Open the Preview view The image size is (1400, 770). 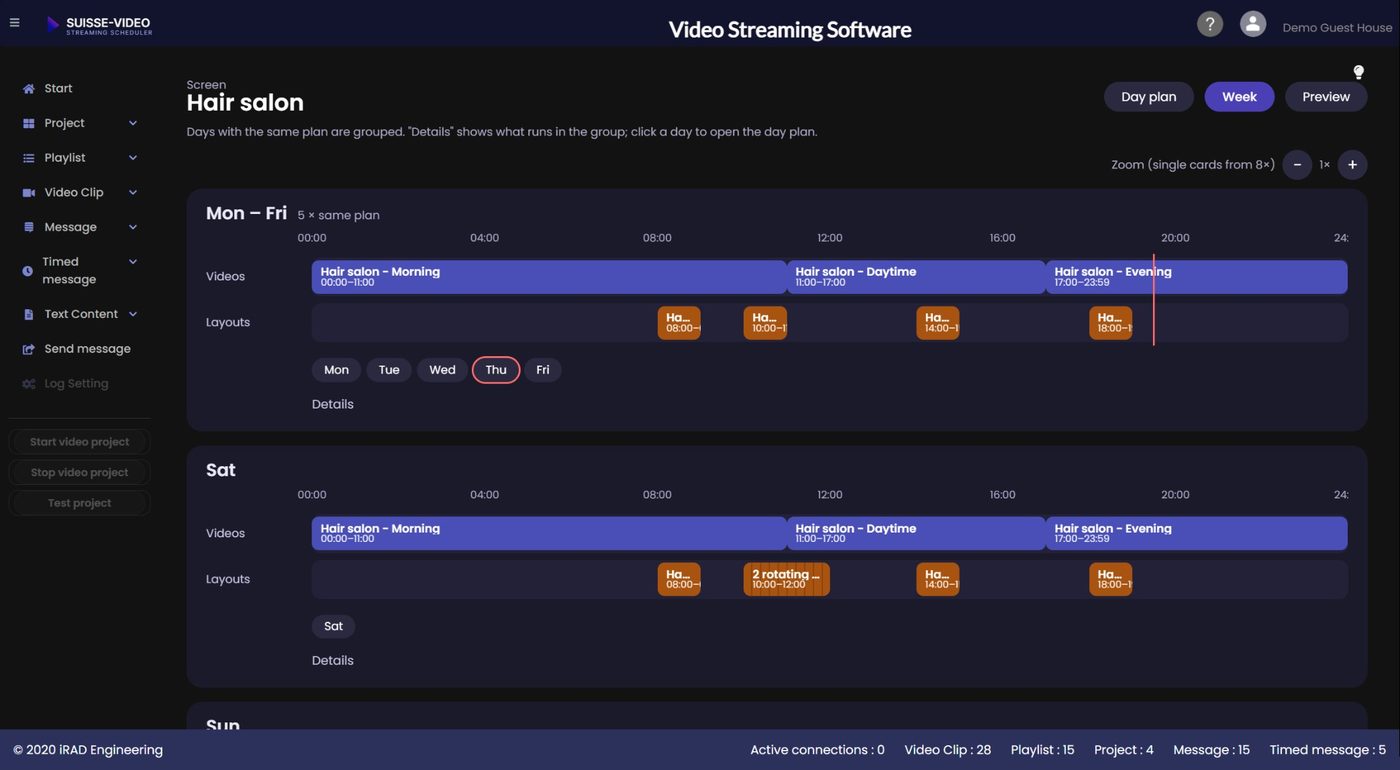pos(1326,97)
